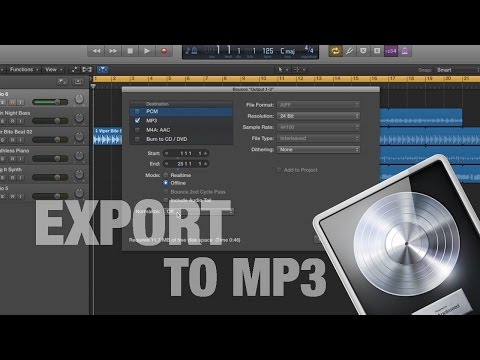
Task: Click the red R button on the top Audio 6 track
Action: tap(12, 102)
